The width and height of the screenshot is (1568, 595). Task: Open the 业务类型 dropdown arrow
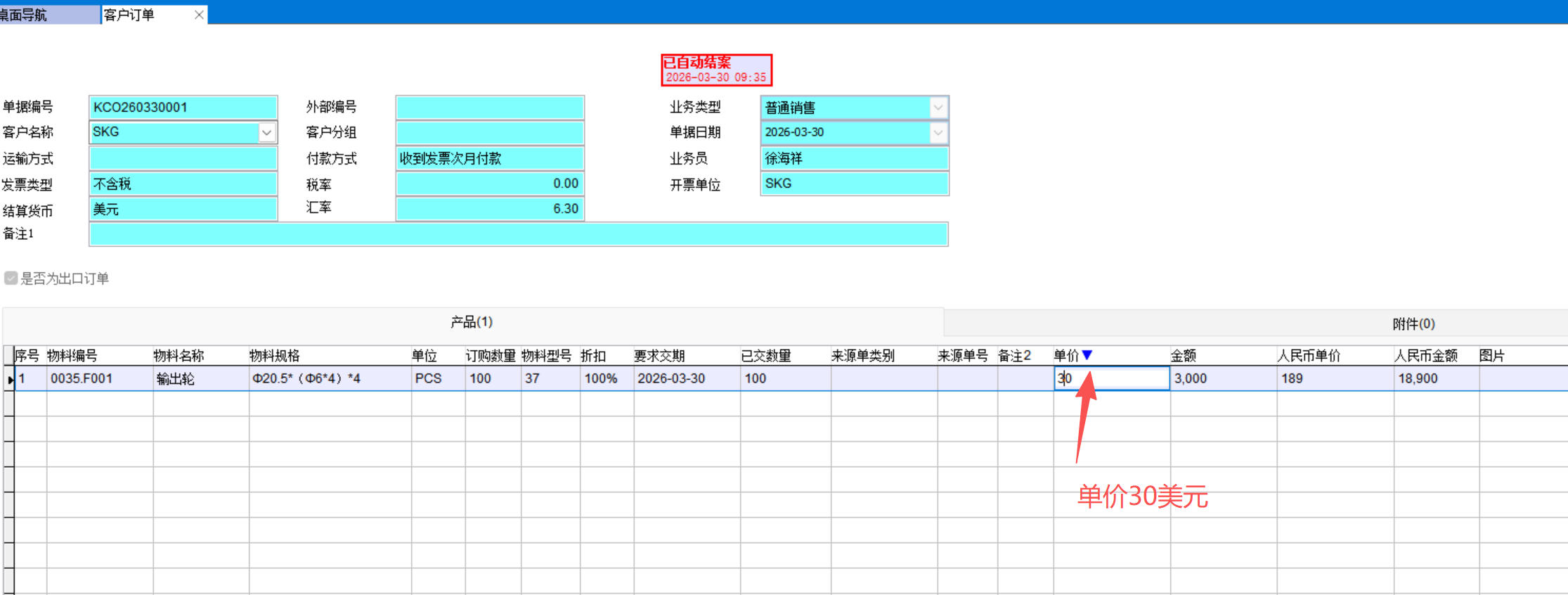[938, 108]
